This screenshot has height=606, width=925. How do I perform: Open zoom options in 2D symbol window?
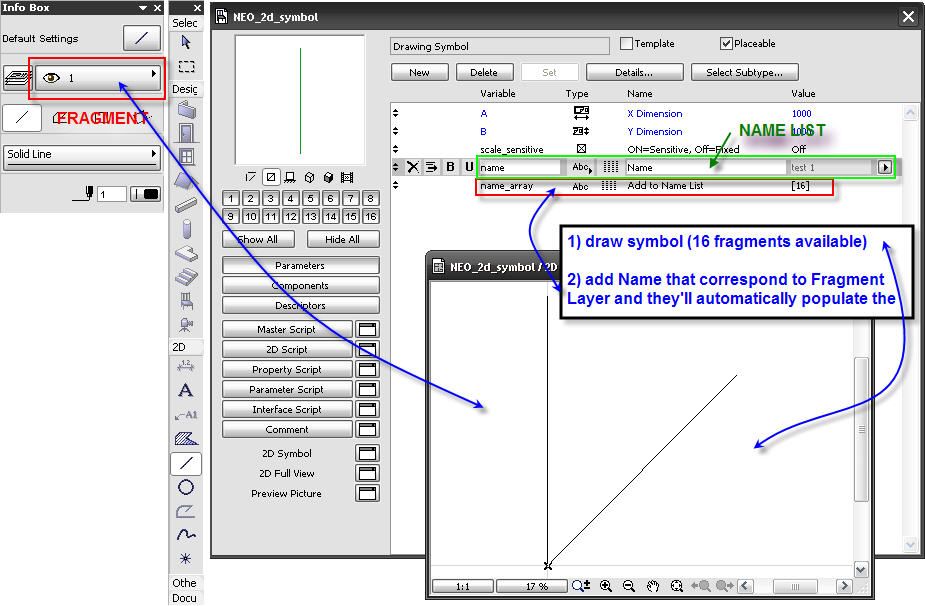tap(580, 585)
